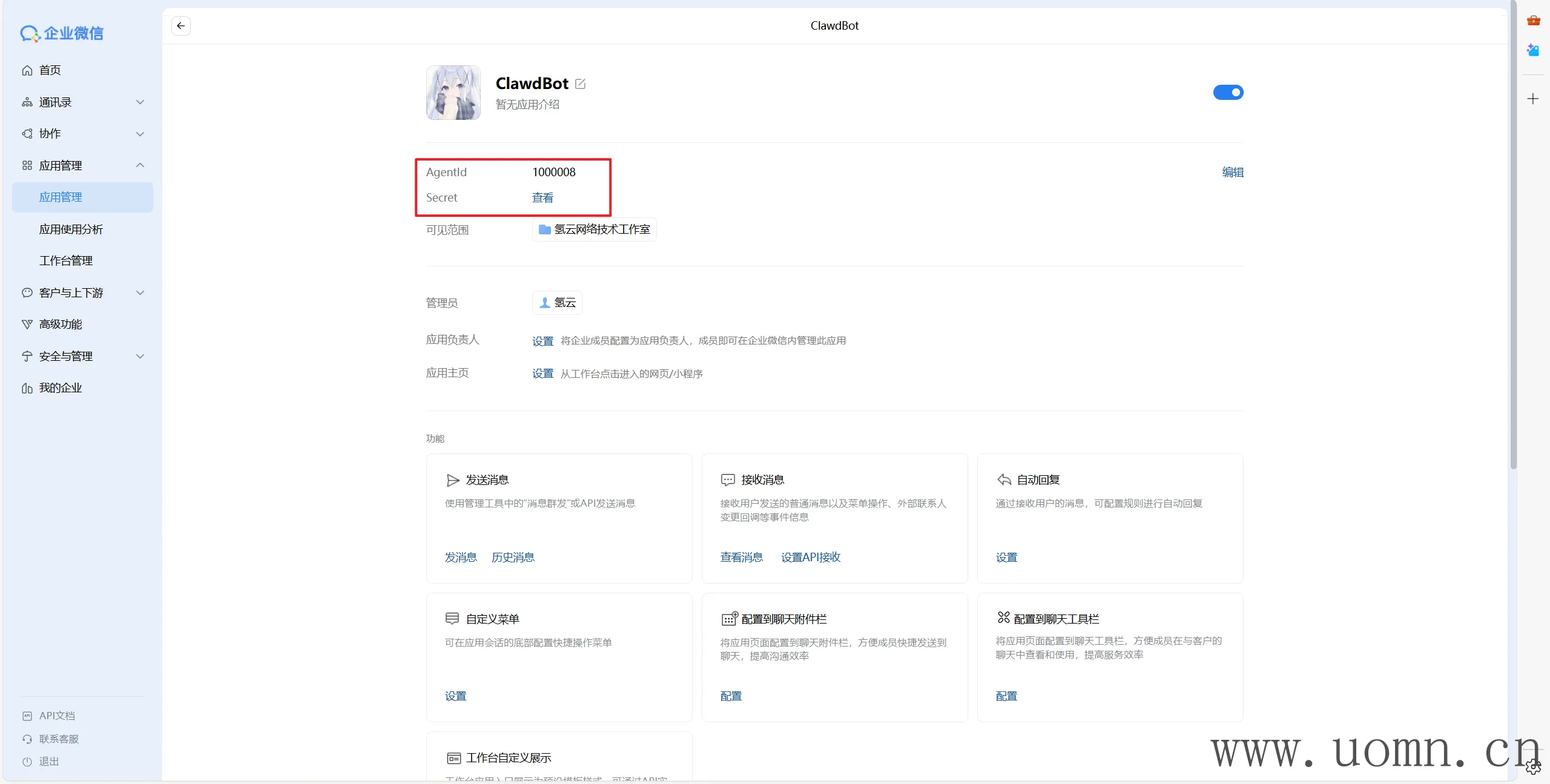Click the 编辑 link at right
The height and width of the screenshot is (784, 1550).
[1232, 173]
